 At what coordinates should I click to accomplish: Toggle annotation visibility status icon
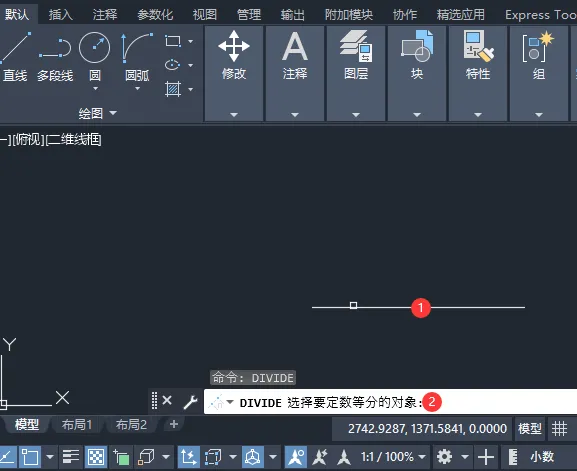click(296, 457)
